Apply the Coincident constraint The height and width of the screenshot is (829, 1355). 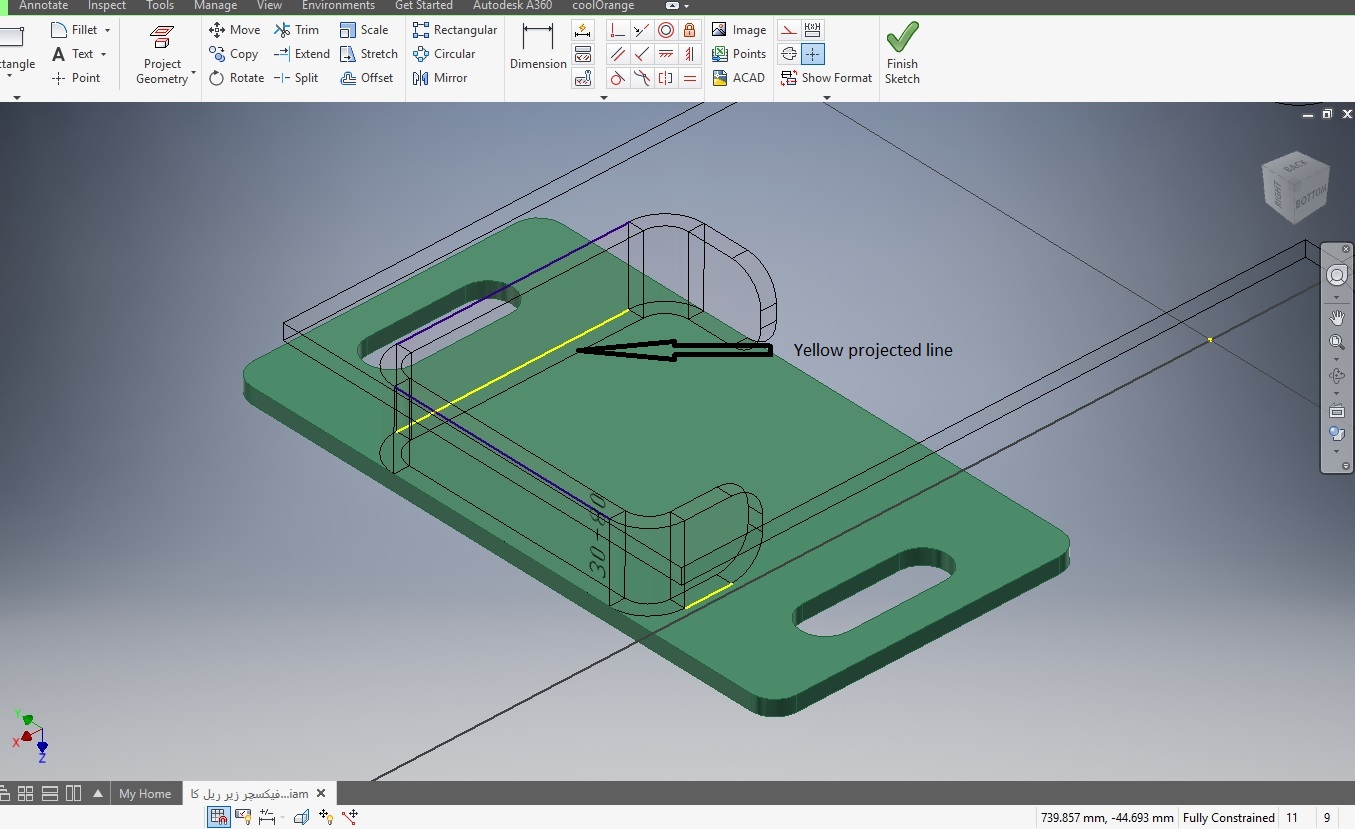[618, 30]
